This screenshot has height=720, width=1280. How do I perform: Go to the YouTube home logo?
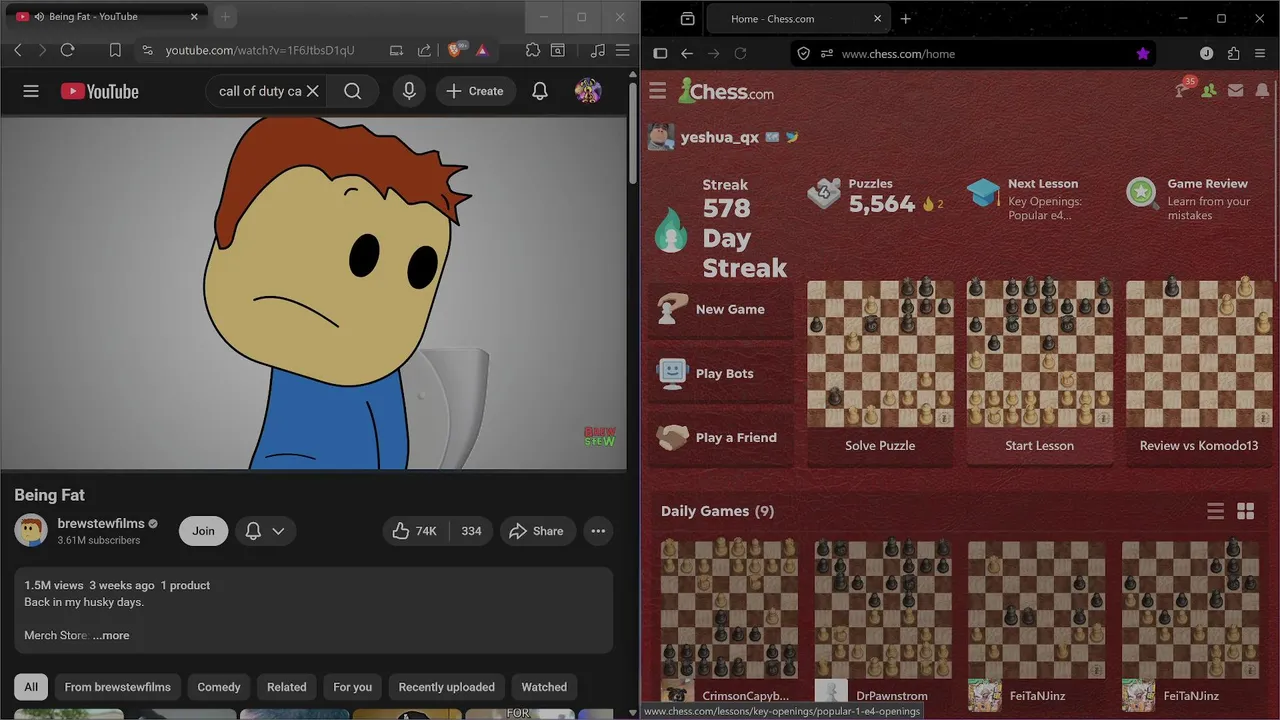pos(100,91)
